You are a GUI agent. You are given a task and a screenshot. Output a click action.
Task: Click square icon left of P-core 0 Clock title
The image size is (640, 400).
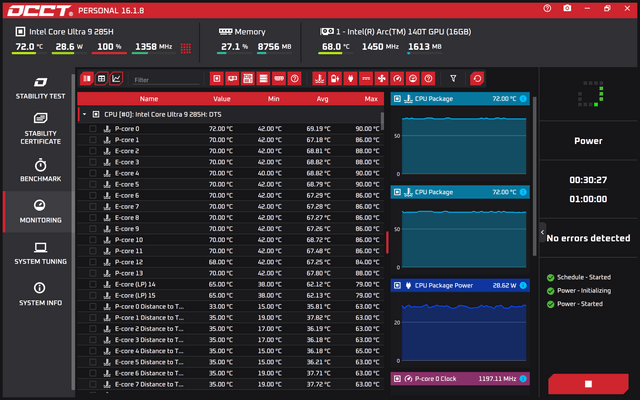point(397,379)
